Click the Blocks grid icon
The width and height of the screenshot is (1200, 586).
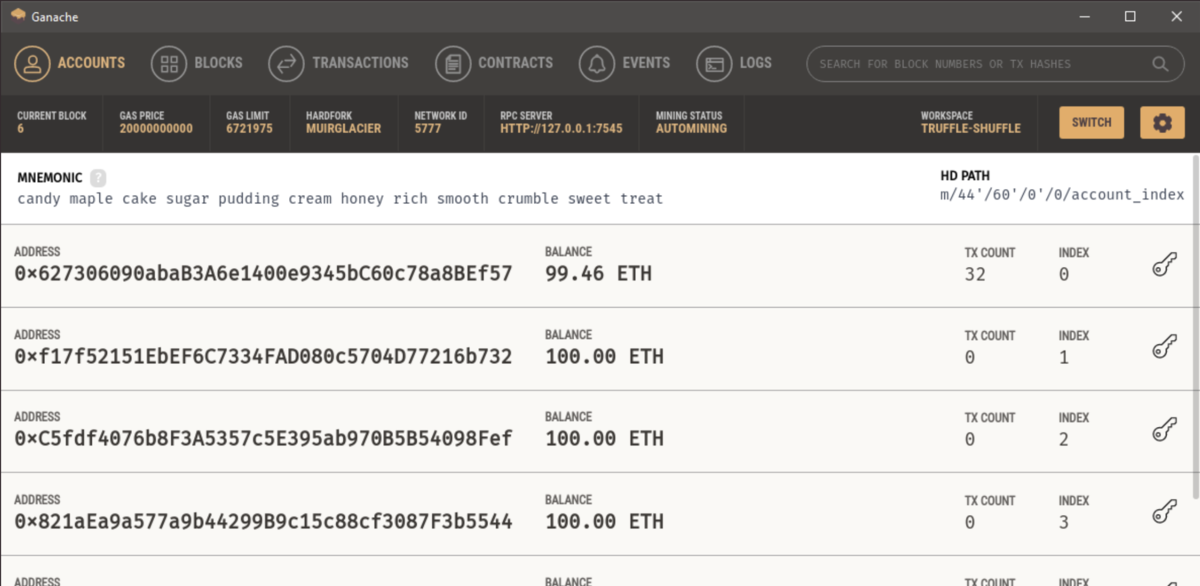[x=169, y=64]
